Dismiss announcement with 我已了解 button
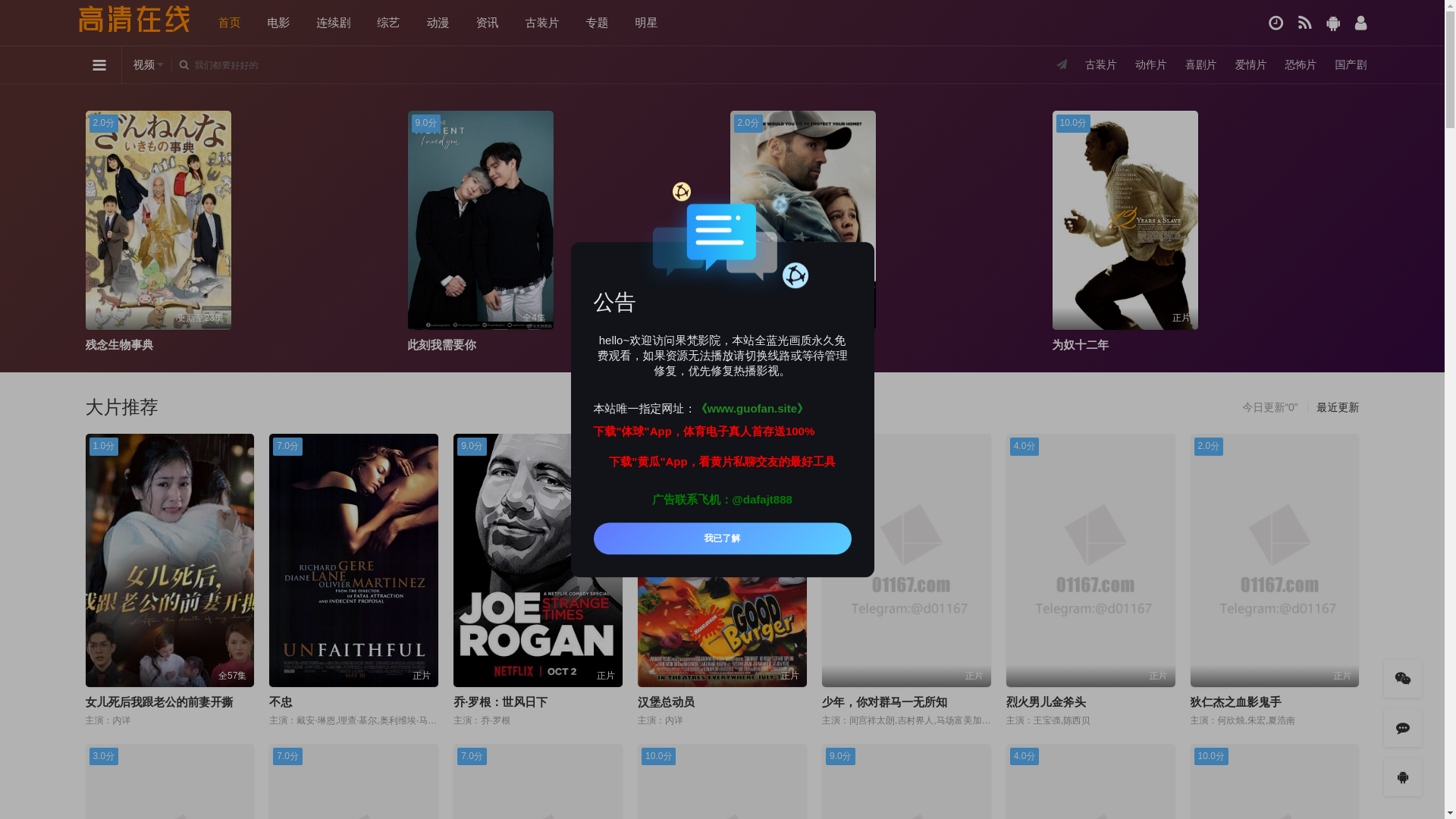Viewport: 1456px width, 819px height. click(722, 538)
